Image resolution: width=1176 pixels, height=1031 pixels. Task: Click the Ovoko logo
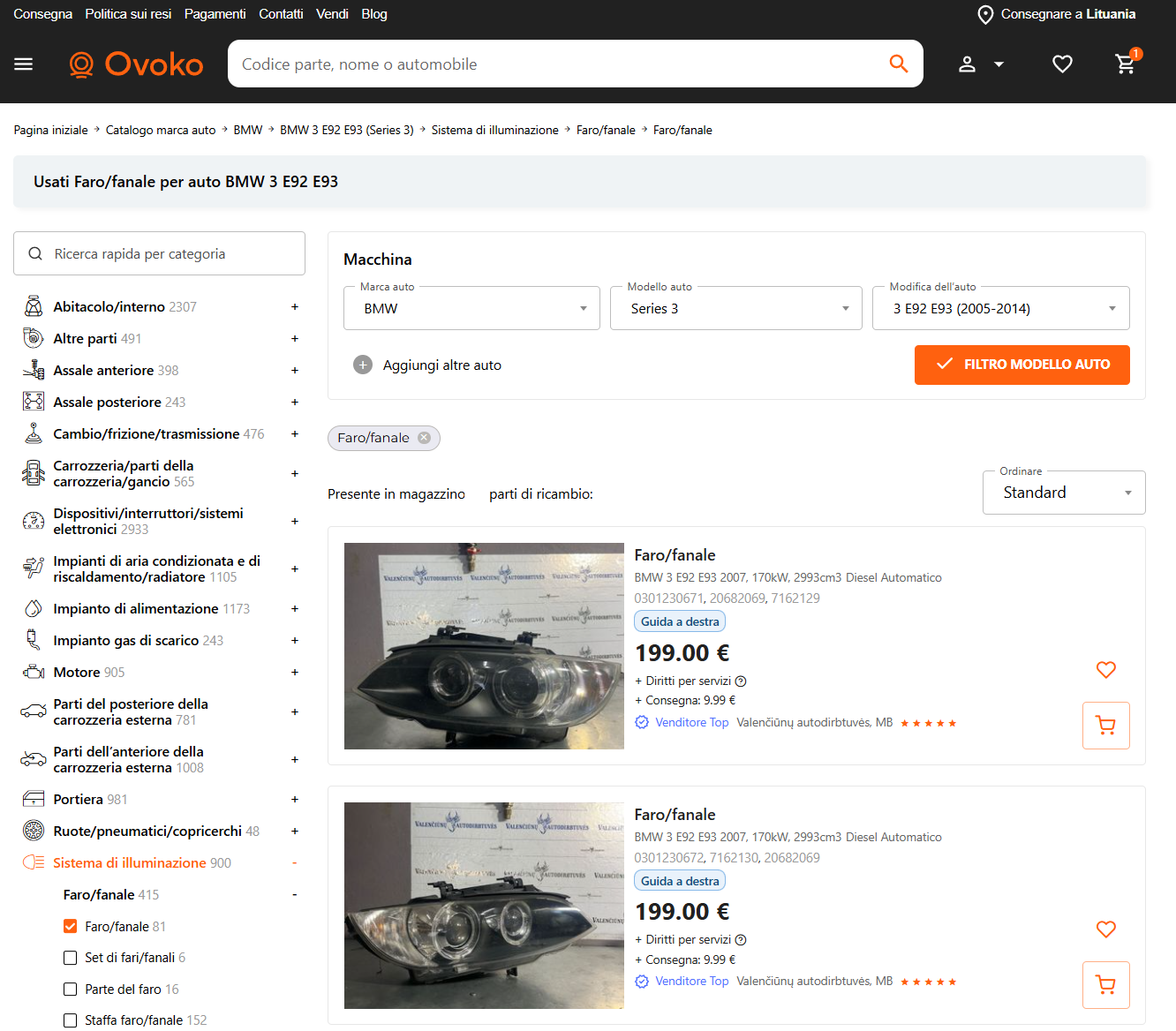click(x=136, y=64)
